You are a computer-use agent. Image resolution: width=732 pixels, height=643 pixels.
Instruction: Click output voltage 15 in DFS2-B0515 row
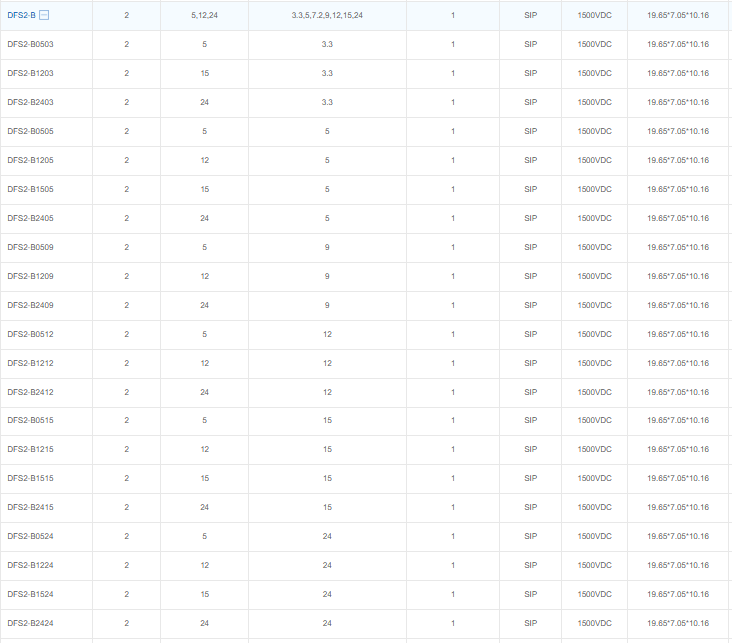tap(327, 420)
